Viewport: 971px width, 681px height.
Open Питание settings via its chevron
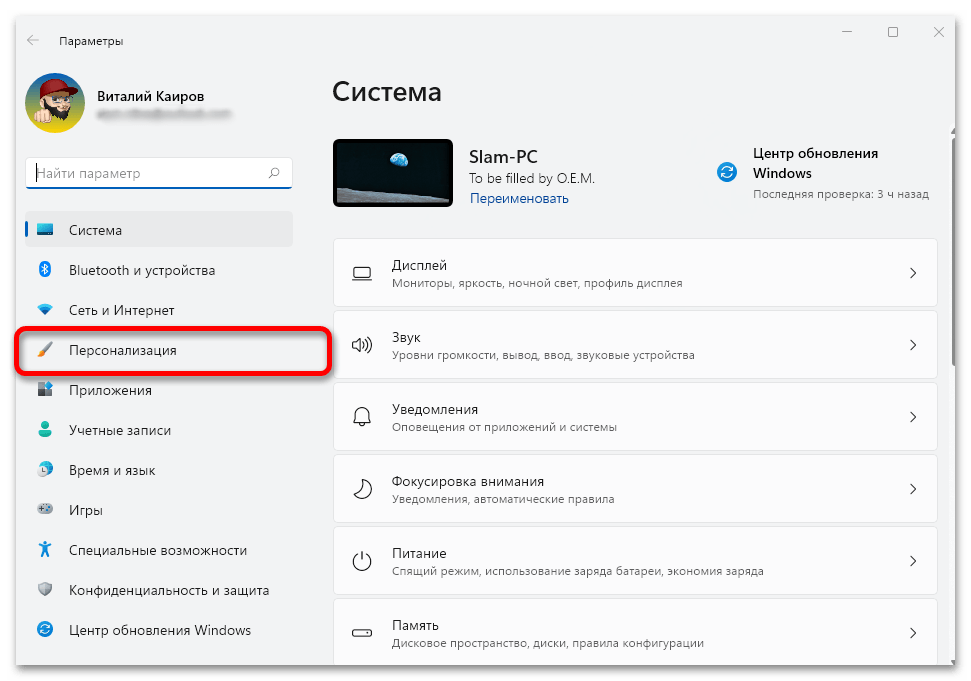click(913, 561)
